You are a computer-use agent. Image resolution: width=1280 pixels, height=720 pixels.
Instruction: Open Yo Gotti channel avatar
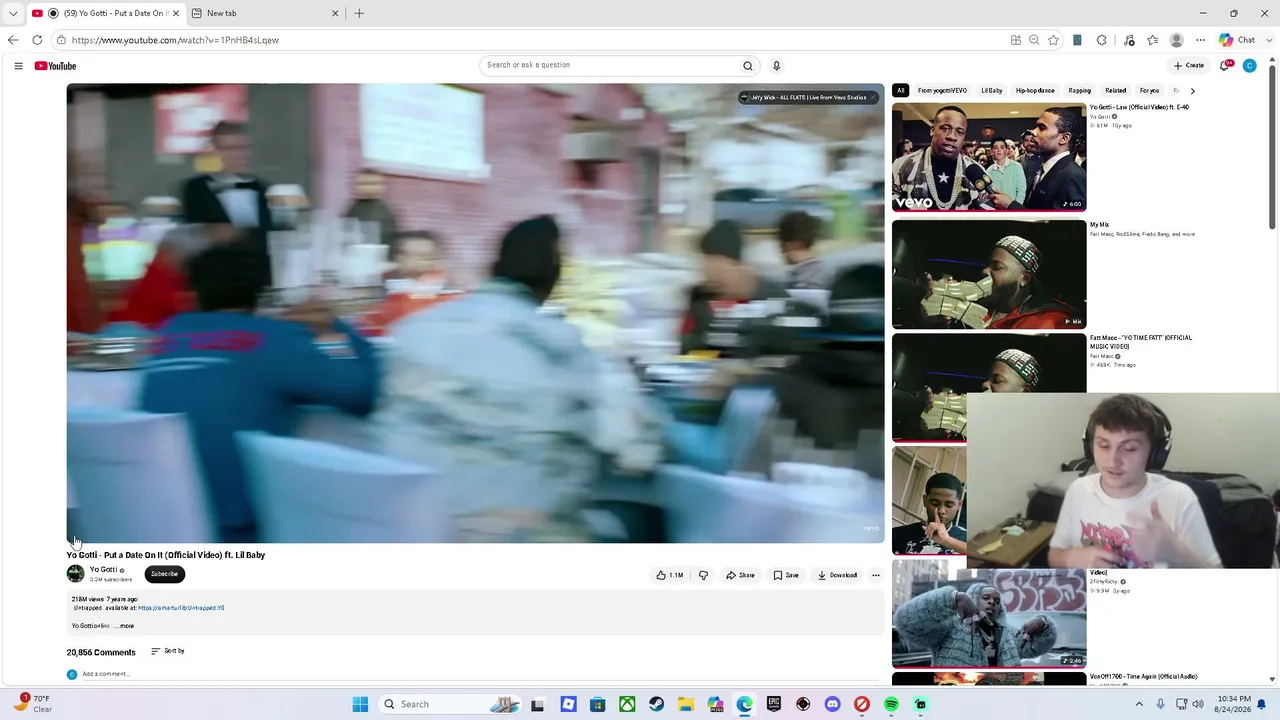[75, 574]
